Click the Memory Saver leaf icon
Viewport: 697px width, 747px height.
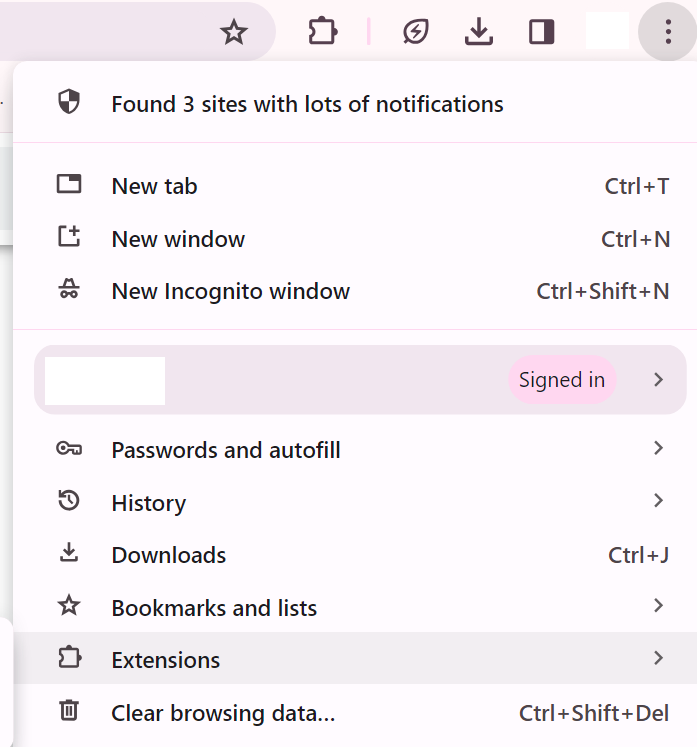[415, 32]
